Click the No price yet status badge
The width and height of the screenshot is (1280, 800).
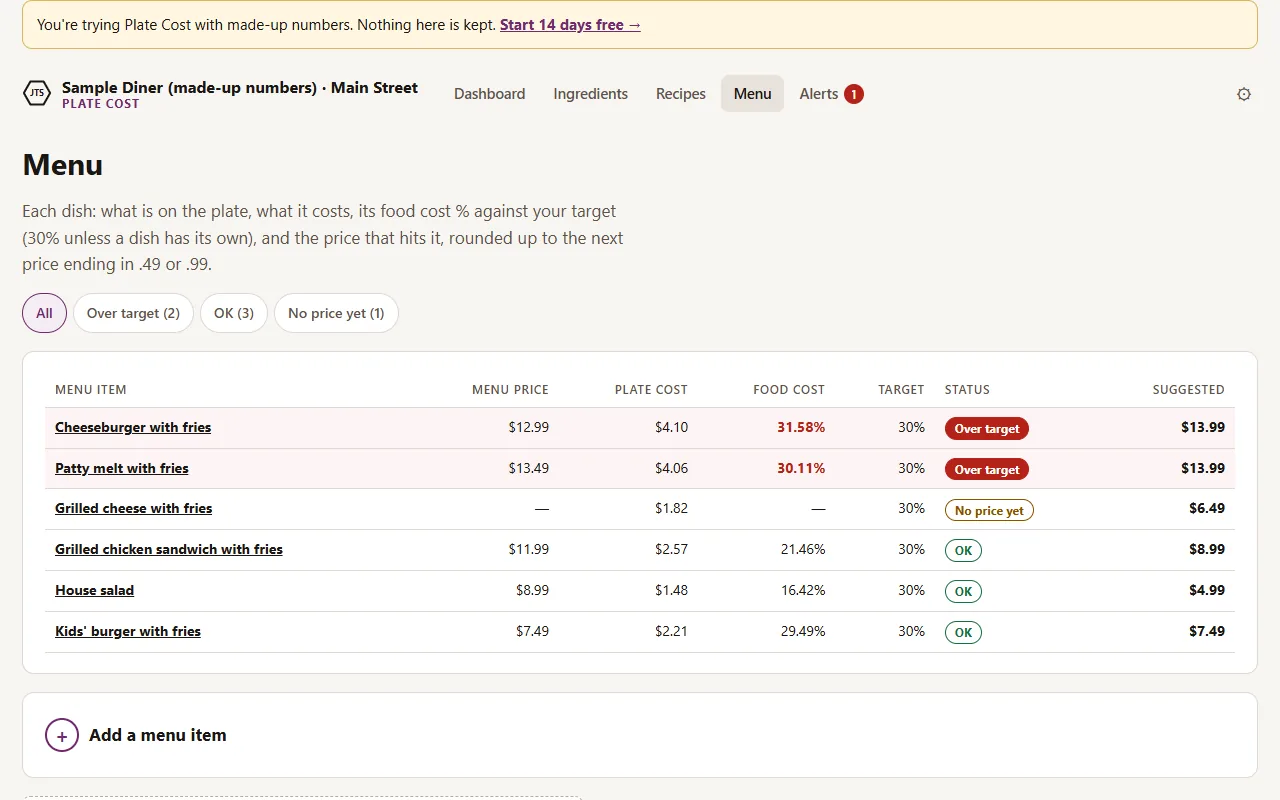coord(989,510)
